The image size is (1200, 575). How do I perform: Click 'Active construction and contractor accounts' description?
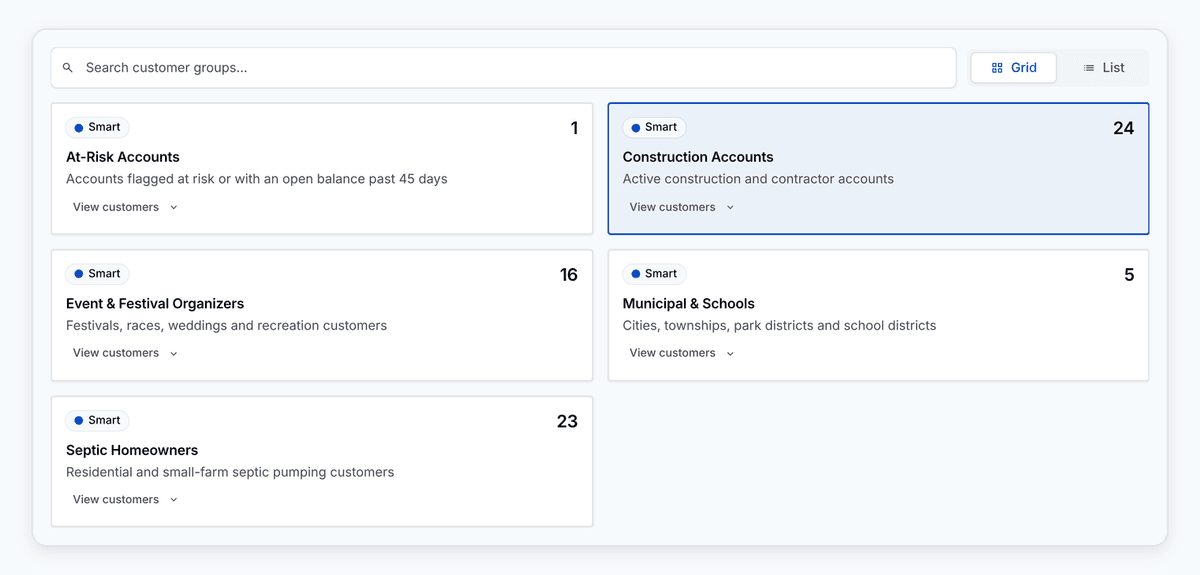[758, 179]
